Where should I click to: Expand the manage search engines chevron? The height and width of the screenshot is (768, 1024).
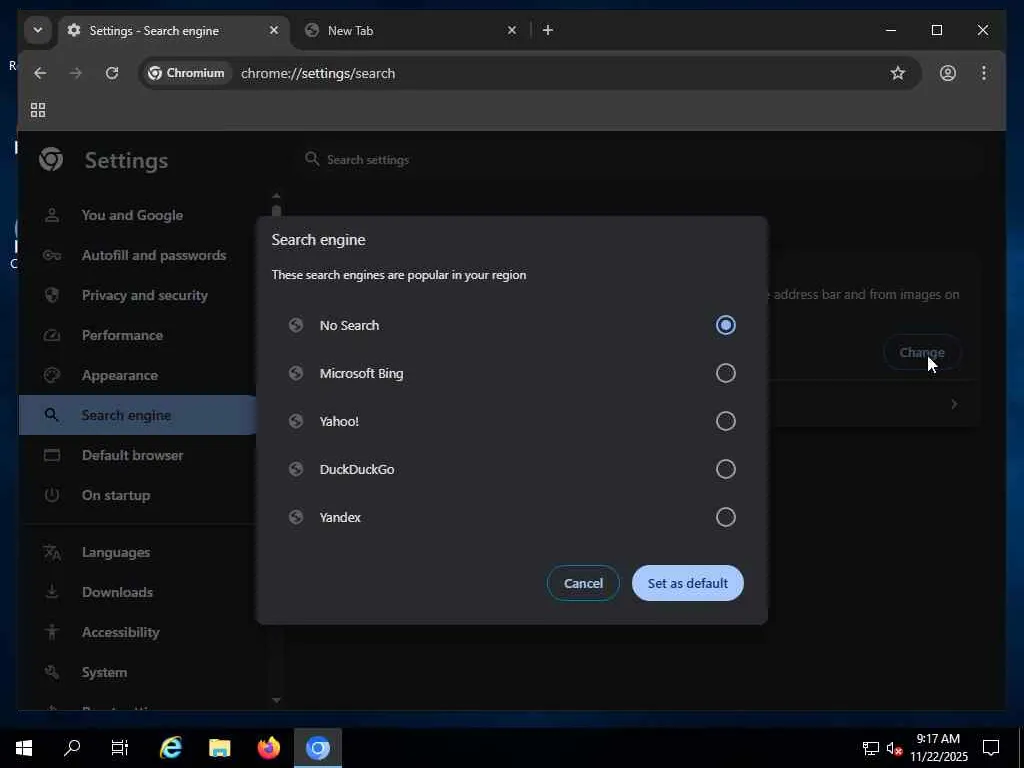coord(954,404)
